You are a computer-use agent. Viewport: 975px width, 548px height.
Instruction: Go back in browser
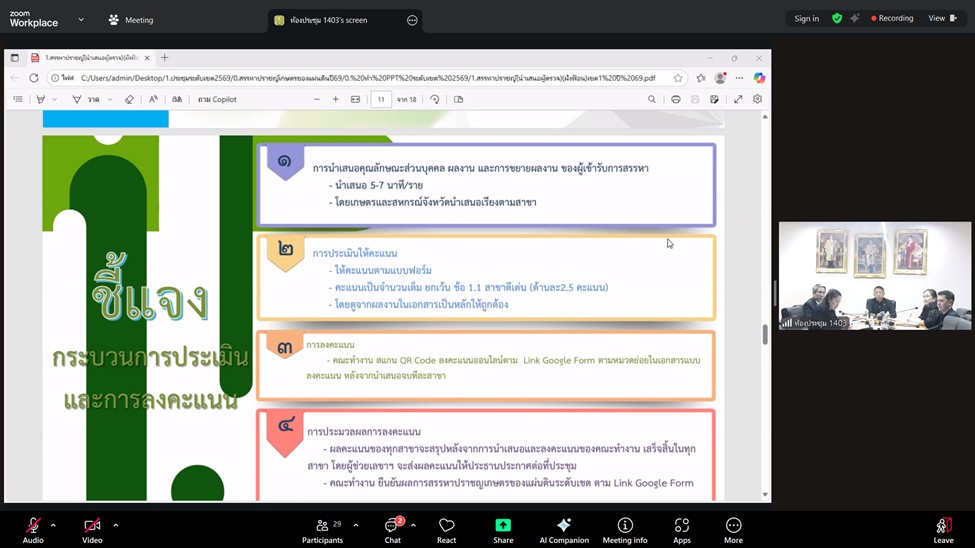tap(15, 78)
